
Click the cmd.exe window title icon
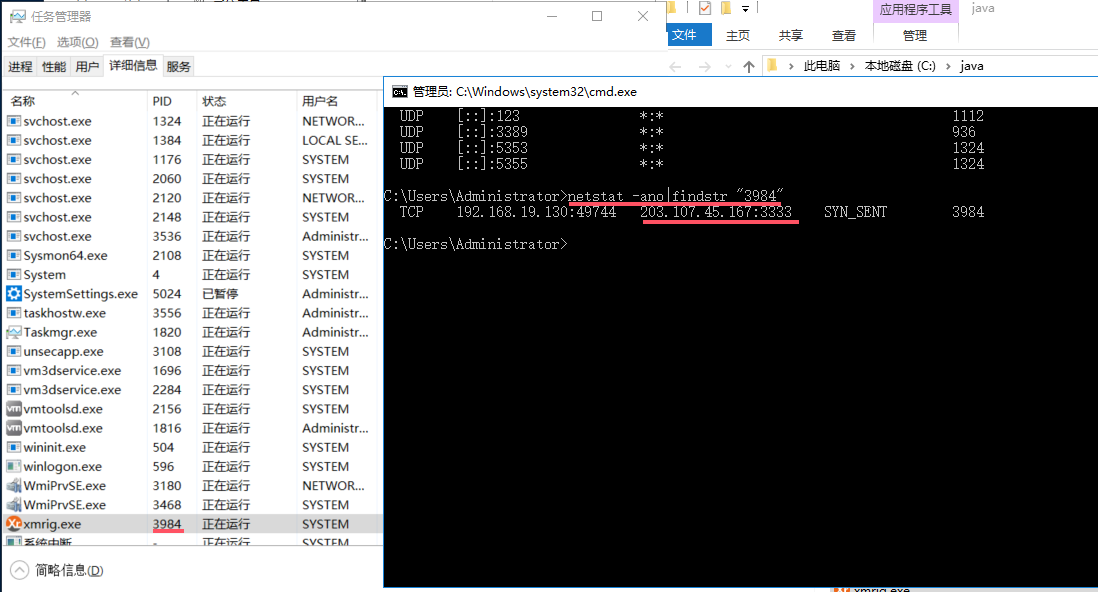(x=399, y=91)
